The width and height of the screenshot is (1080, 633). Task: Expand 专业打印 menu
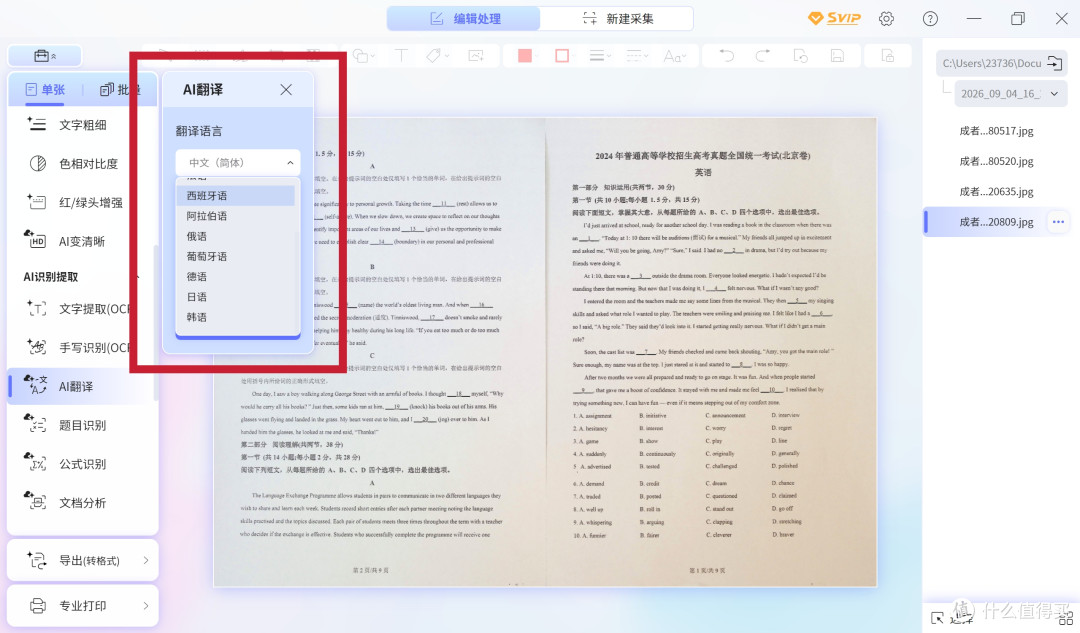tap(83, 605)
